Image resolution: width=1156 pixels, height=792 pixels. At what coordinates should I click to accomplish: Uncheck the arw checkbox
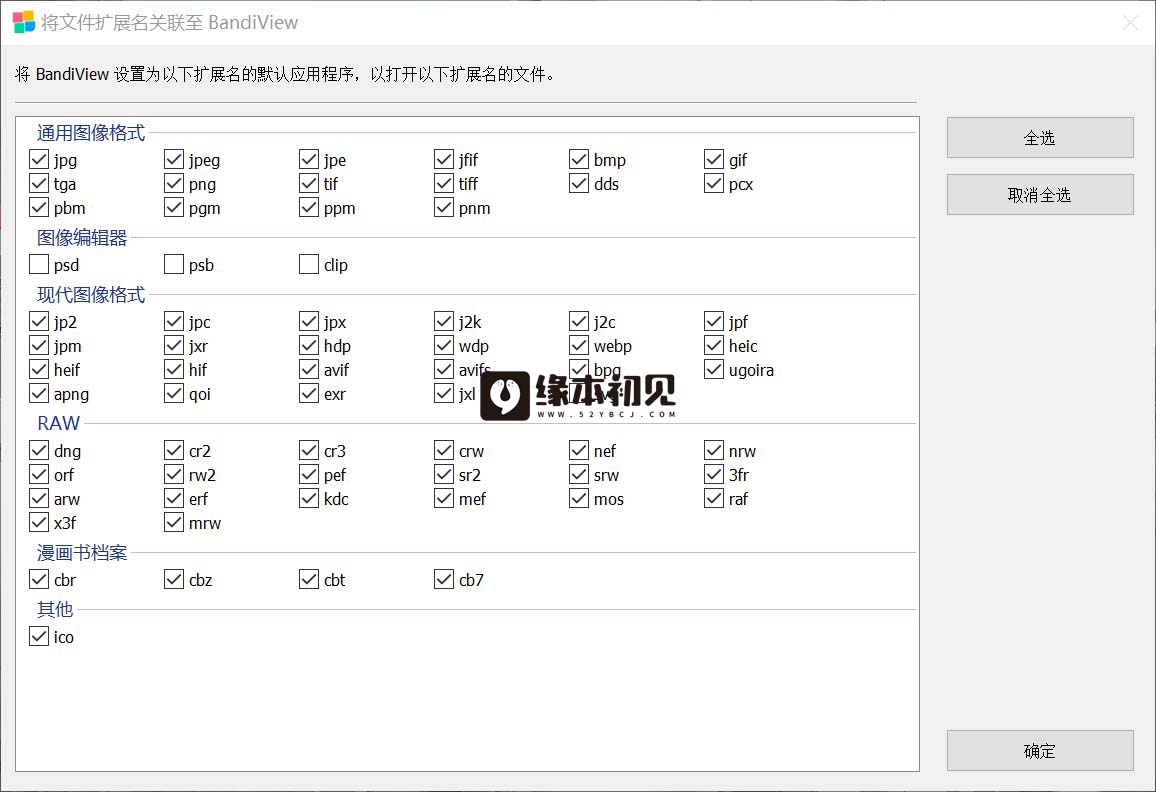pyautogui.click(x=39, y=498)
